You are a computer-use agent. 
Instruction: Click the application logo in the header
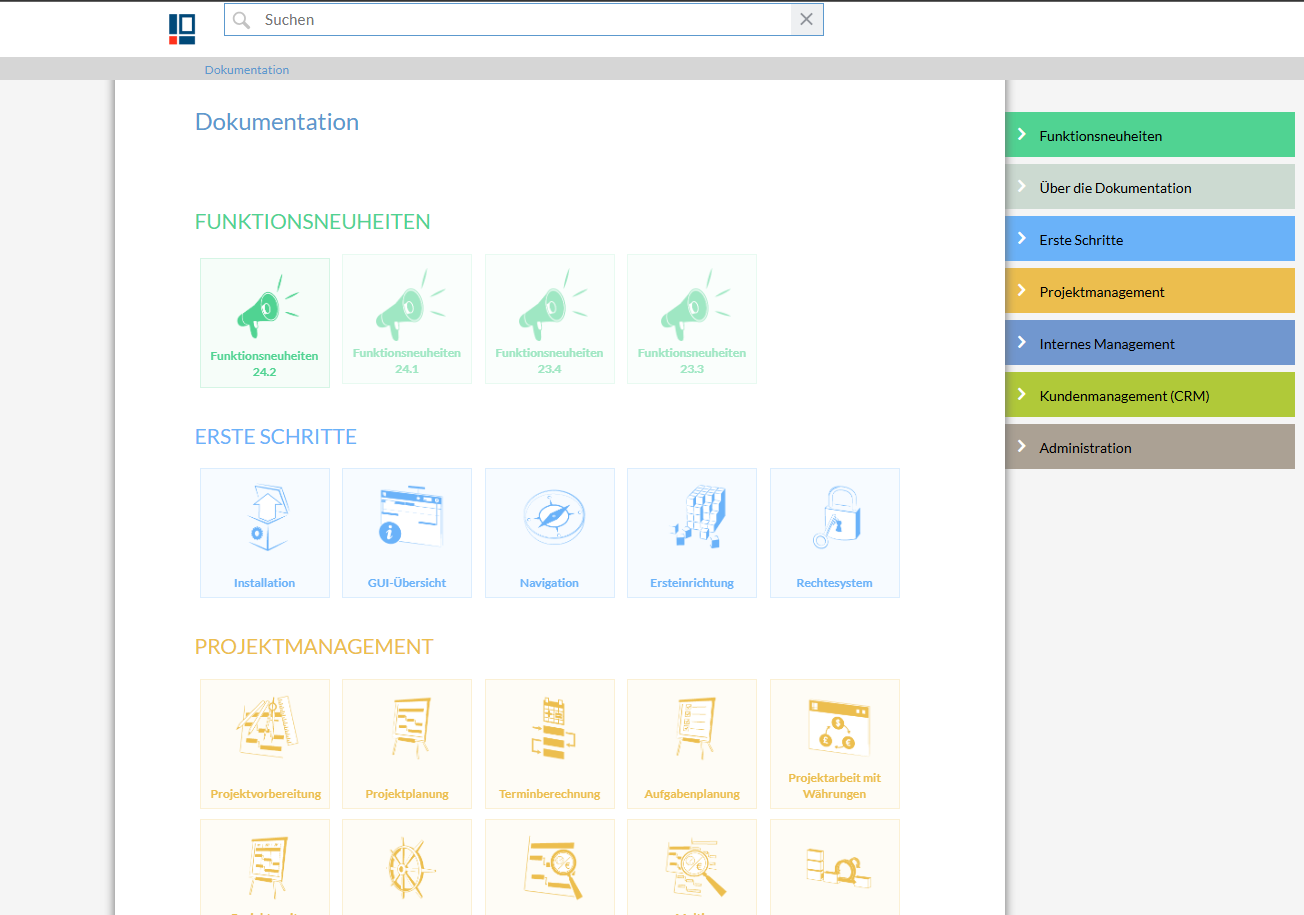182,29
